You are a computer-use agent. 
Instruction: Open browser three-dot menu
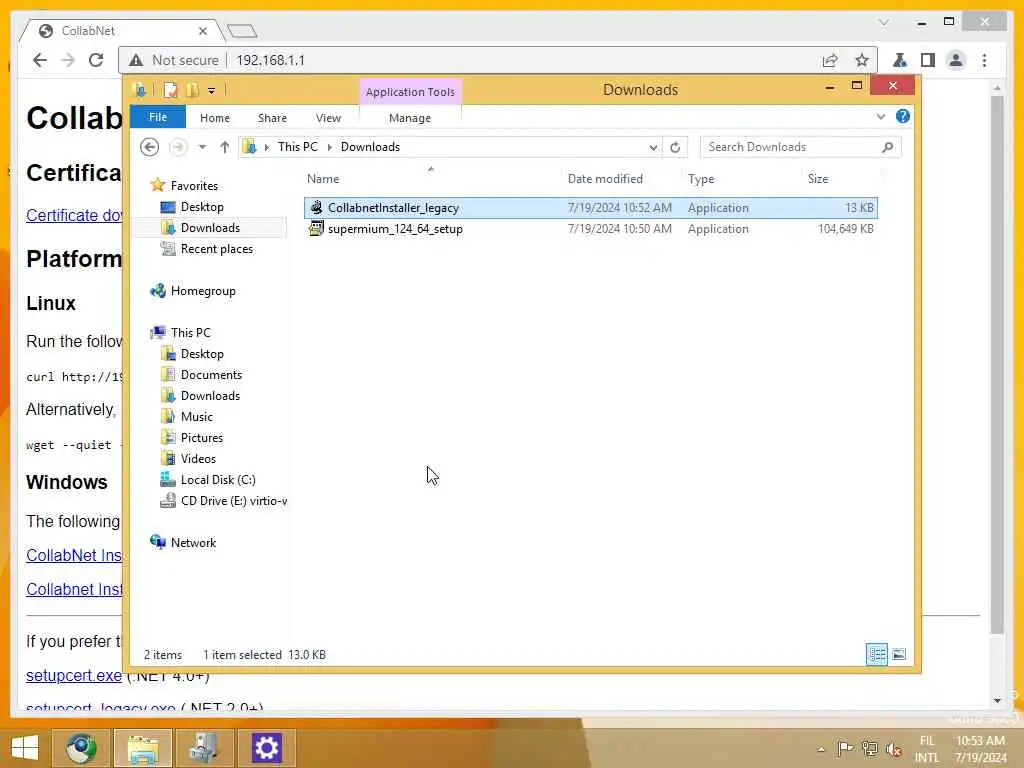pyautogui.click(x=985, y=61)
